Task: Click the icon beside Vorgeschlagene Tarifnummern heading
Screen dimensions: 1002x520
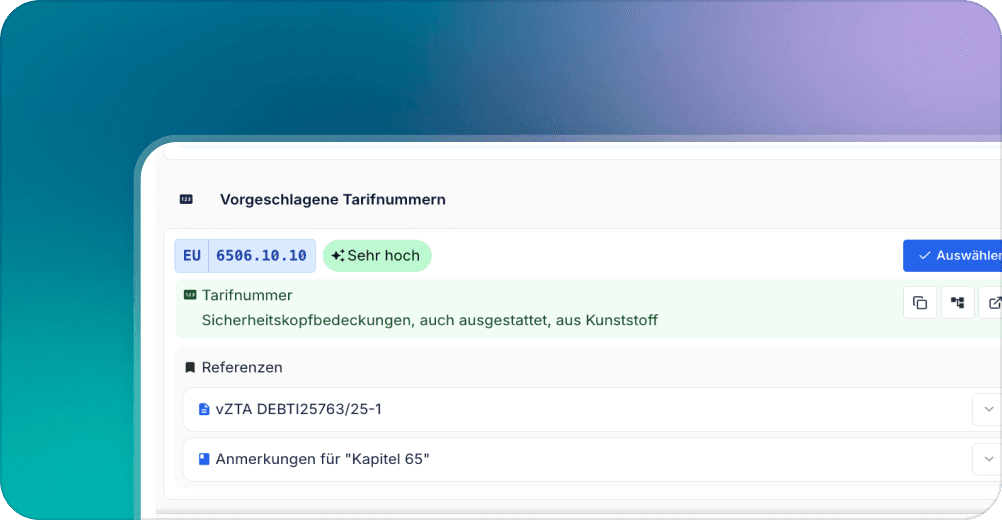Action: coord(186,199)
